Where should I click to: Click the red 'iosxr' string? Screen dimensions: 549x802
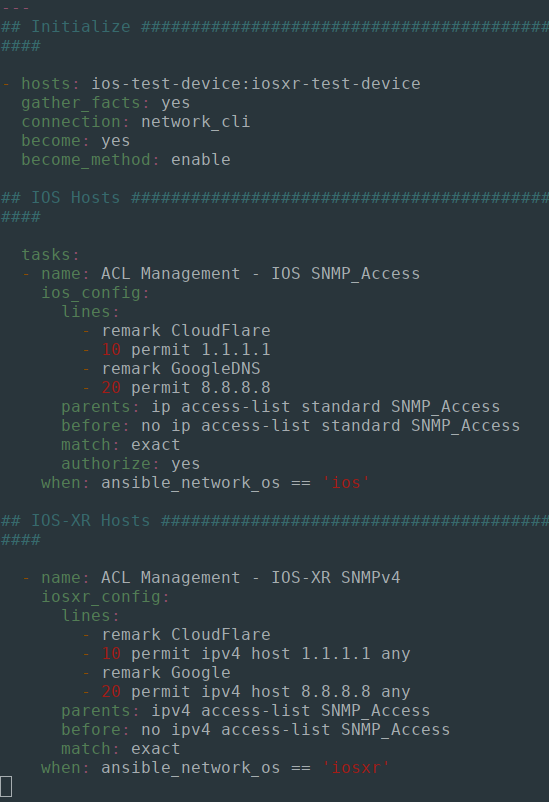click(x=356, y=767)
